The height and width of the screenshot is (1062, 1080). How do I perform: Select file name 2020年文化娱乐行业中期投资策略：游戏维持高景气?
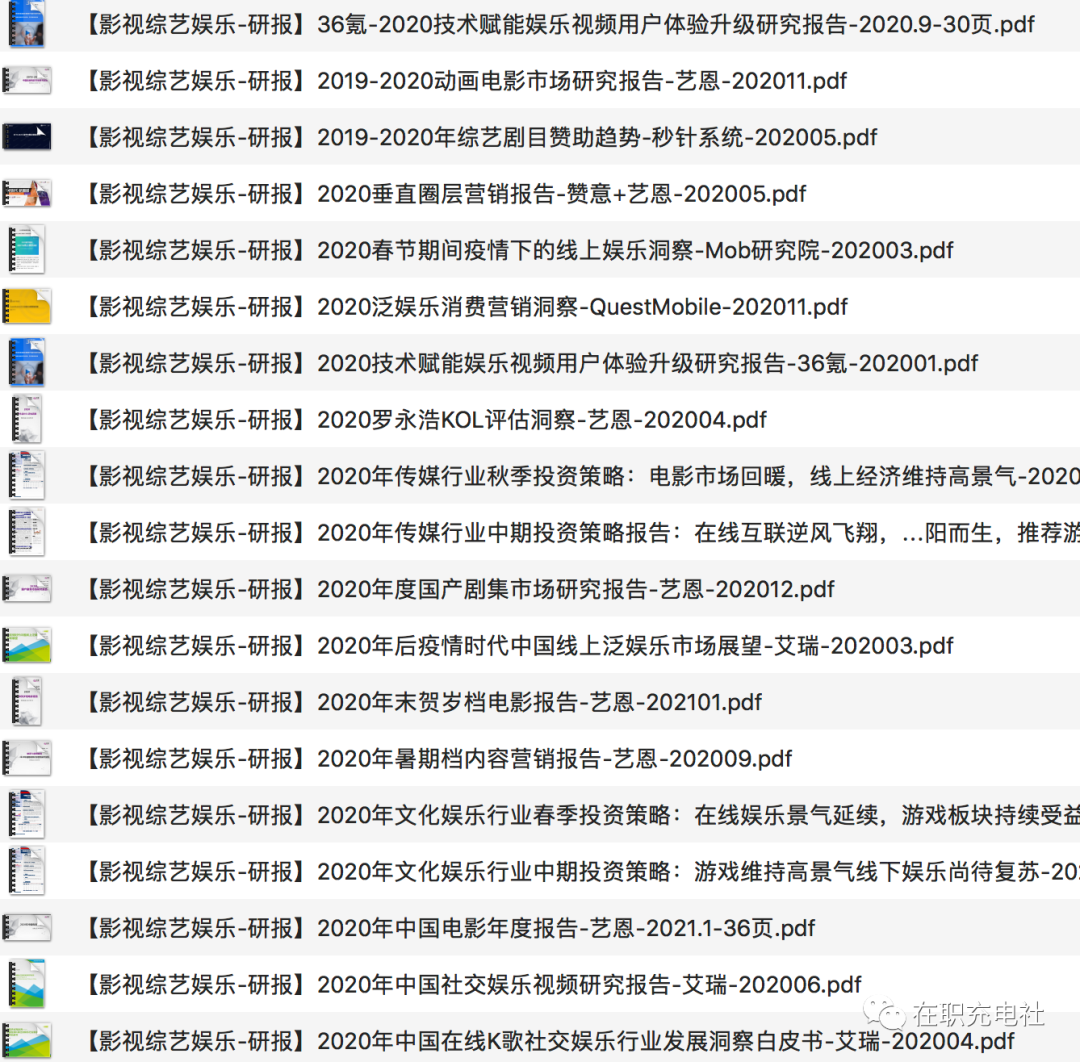tap(581, 872)
